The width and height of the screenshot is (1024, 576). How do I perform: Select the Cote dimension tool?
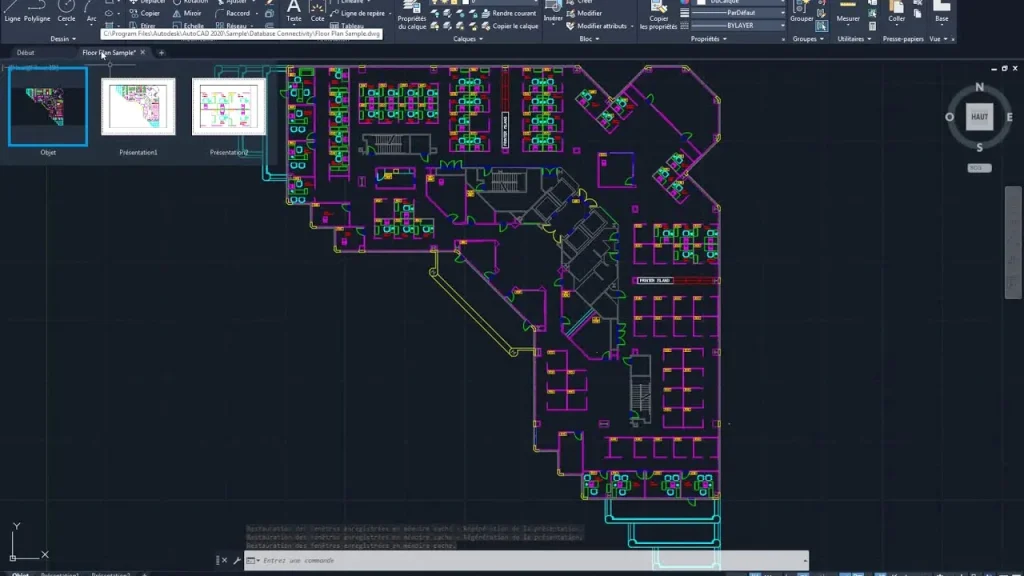coord(317,12)
